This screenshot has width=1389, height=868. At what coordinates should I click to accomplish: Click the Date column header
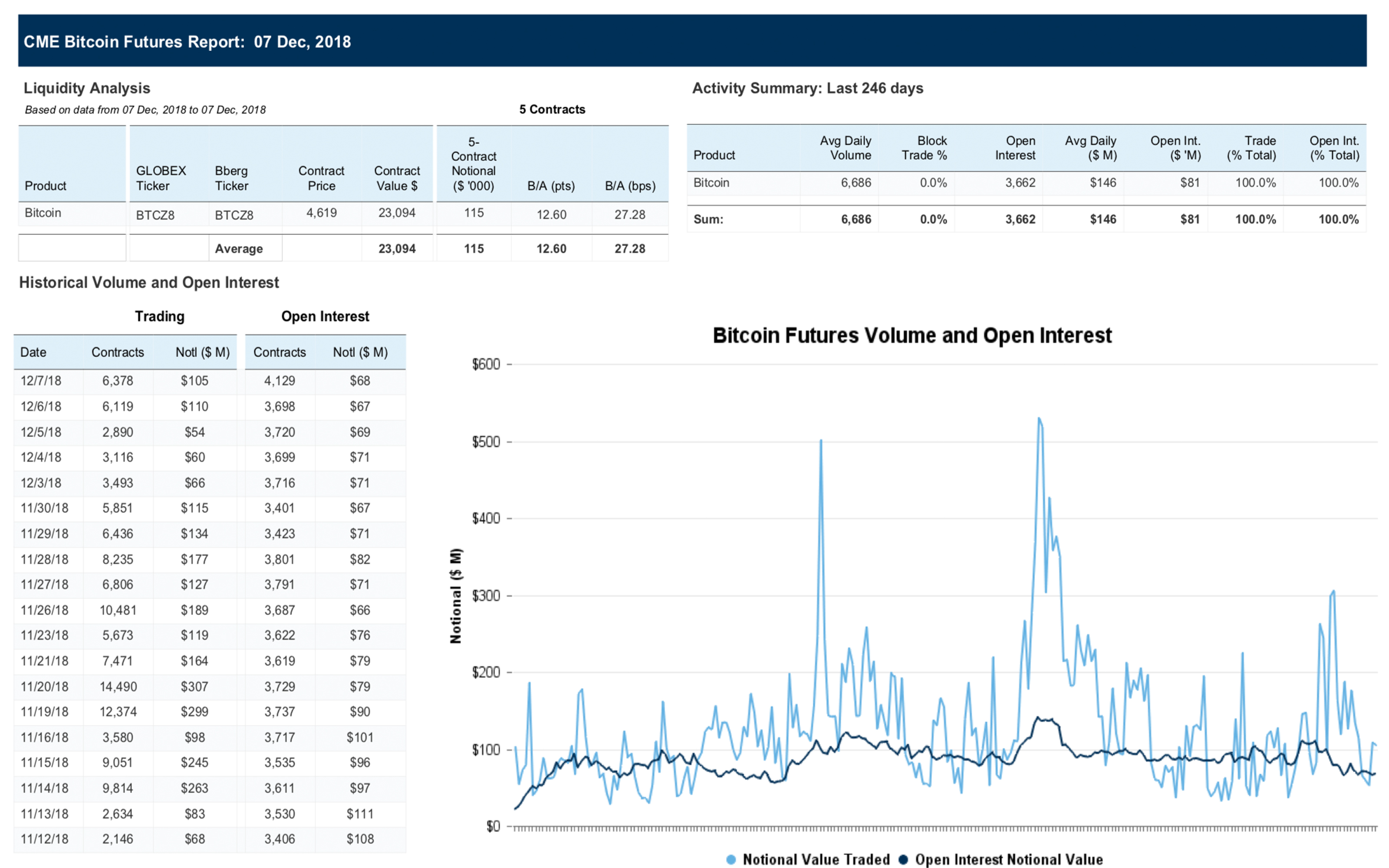(33, 352)
